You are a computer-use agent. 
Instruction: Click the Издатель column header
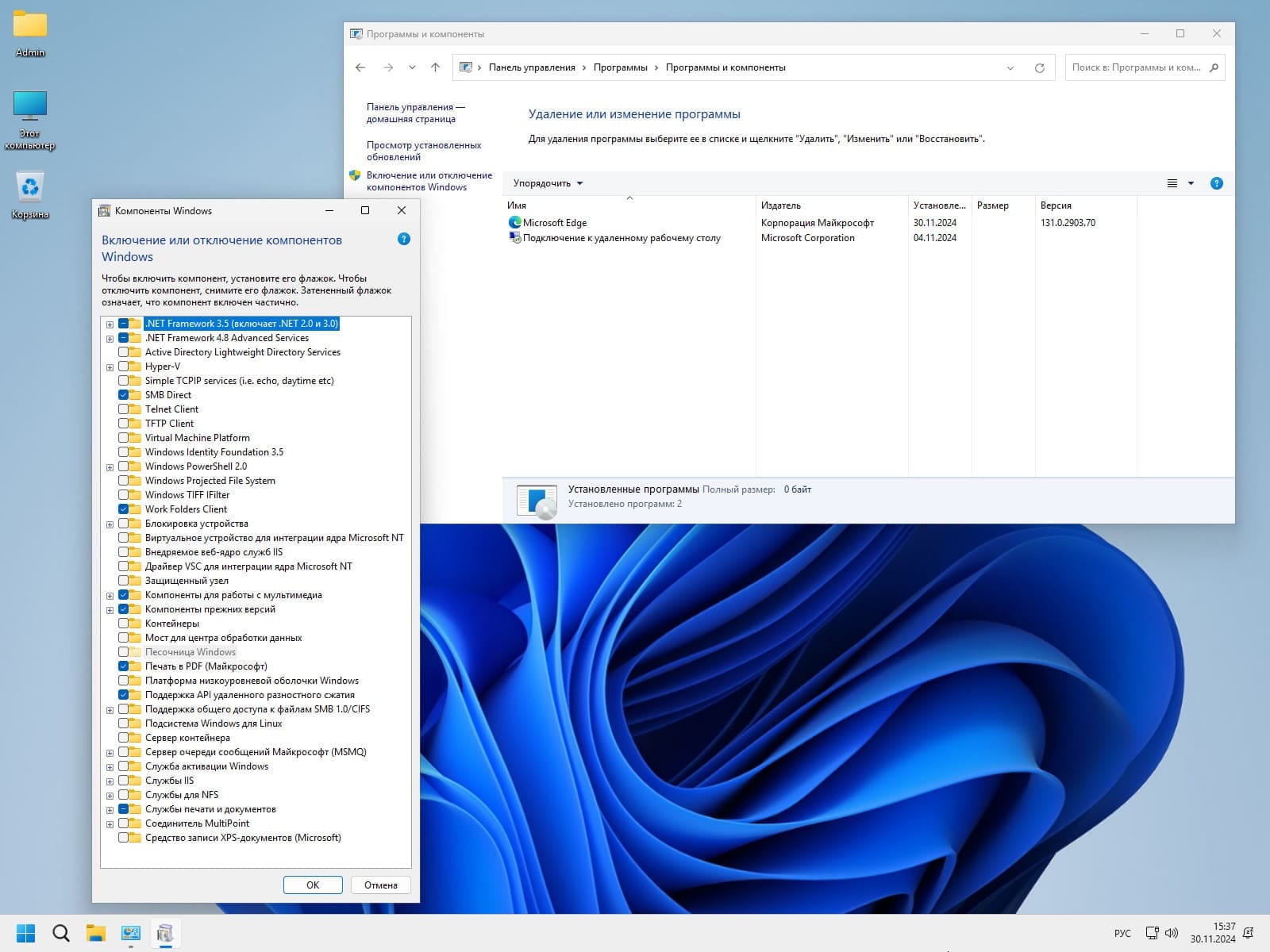click(x=781, y=205)
